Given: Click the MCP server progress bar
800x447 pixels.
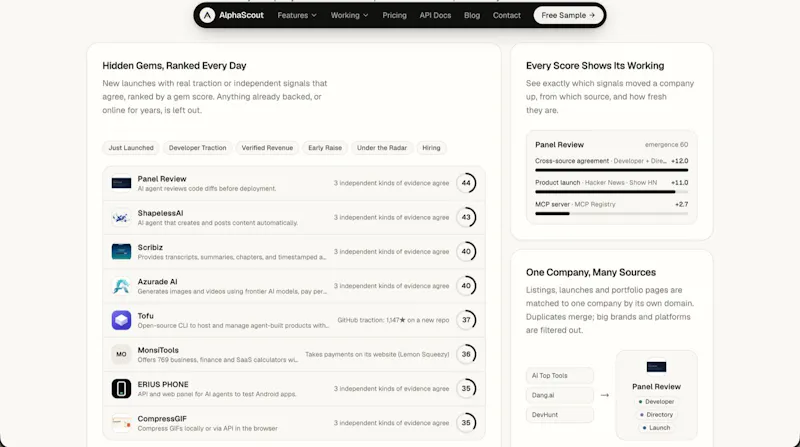Looking at the screenshot, I should click(611, 214).
